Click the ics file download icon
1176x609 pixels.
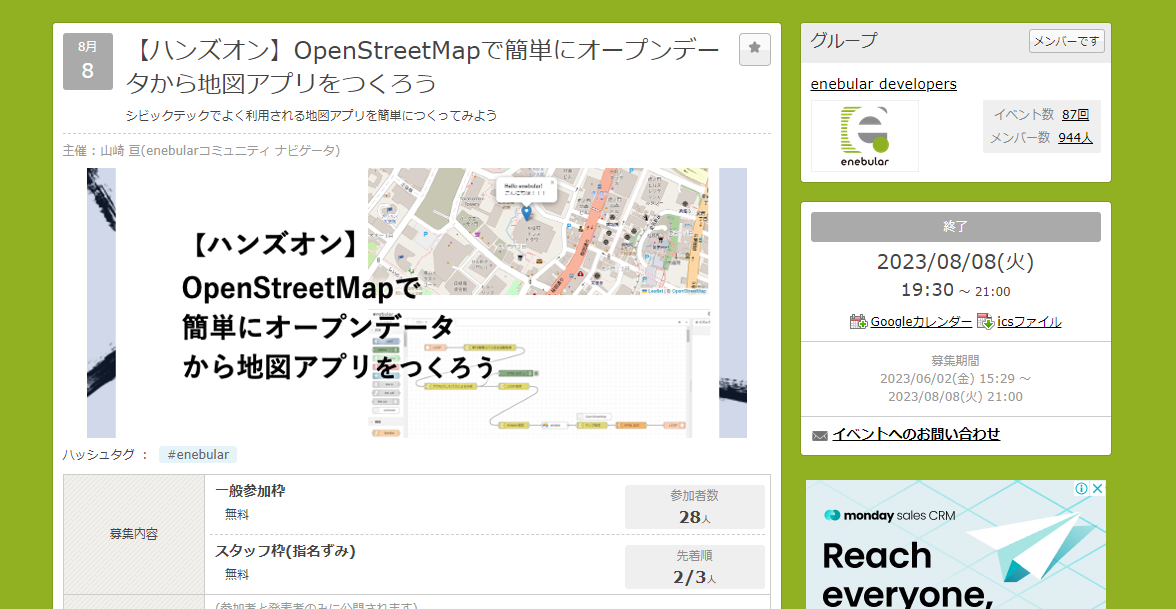[x=985, y=322]
